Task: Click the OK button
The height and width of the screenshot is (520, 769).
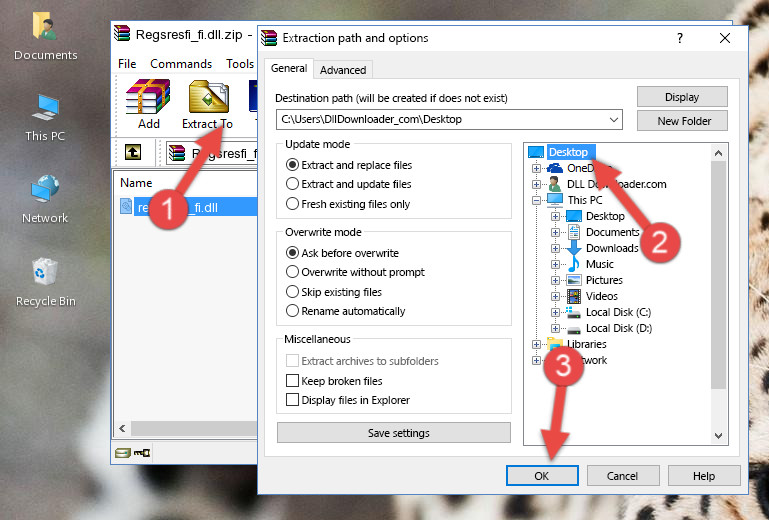Action: (x=542, y=476)
